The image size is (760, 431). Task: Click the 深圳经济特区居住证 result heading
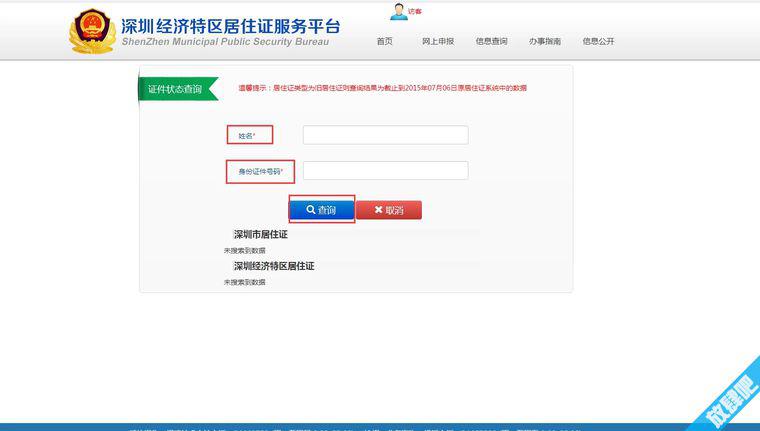click(274, 266)
